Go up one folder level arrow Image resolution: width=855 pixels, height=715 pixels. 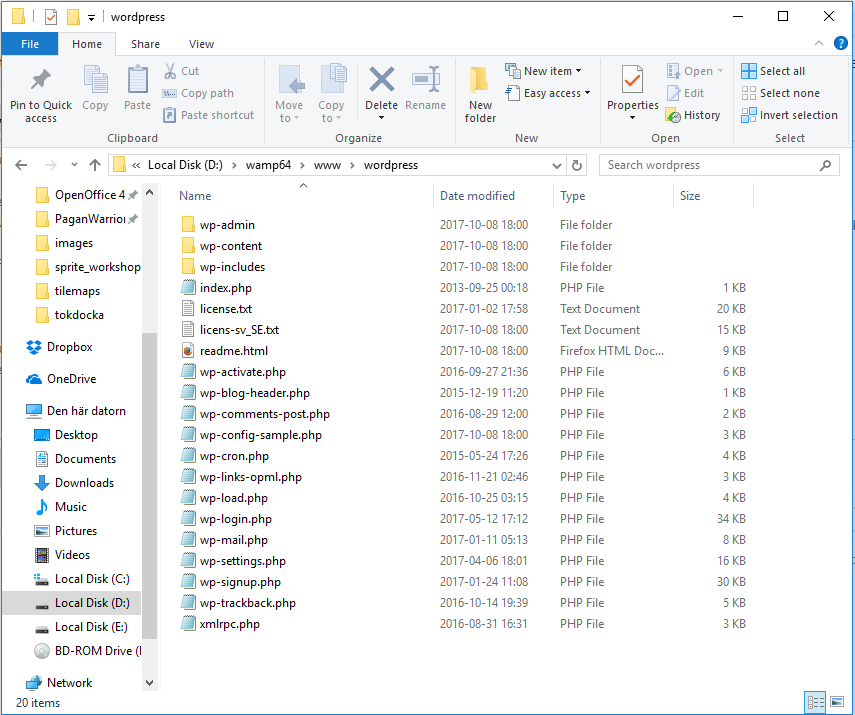(x=95, y=165)
